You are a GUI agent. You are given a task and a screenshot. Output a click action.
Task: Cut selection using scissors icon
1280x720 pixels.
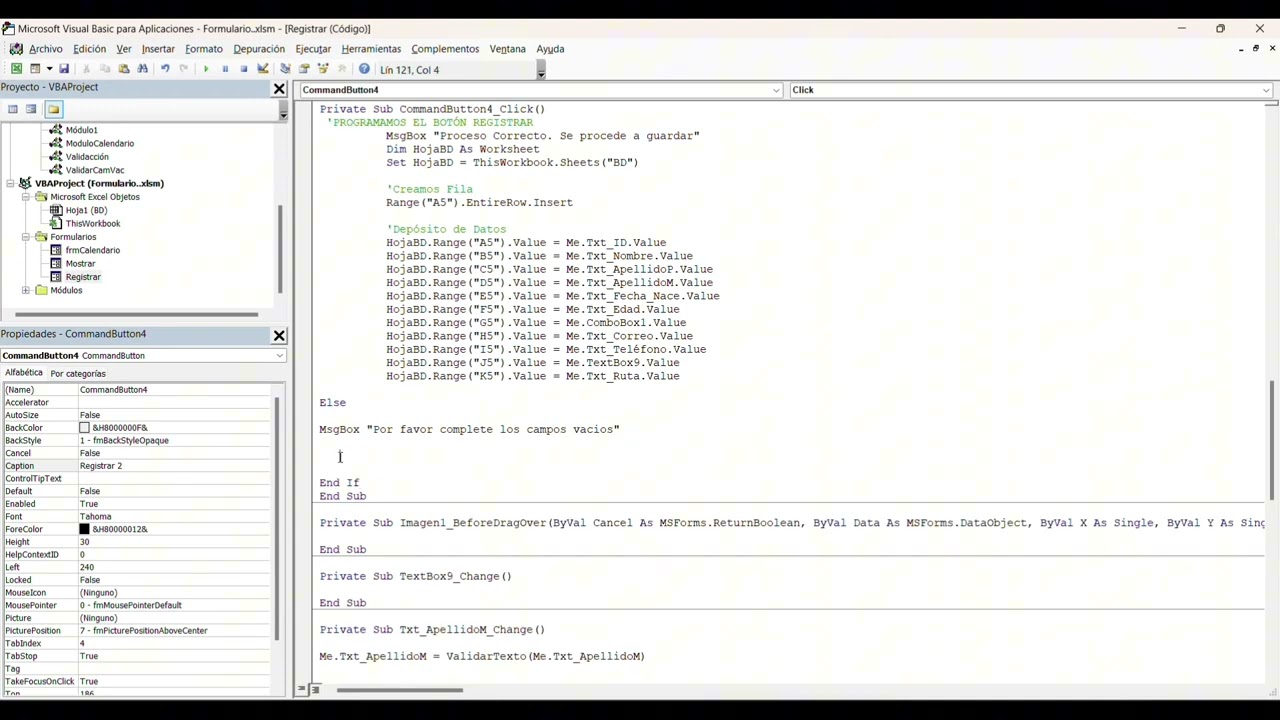[x=86, y=69]
